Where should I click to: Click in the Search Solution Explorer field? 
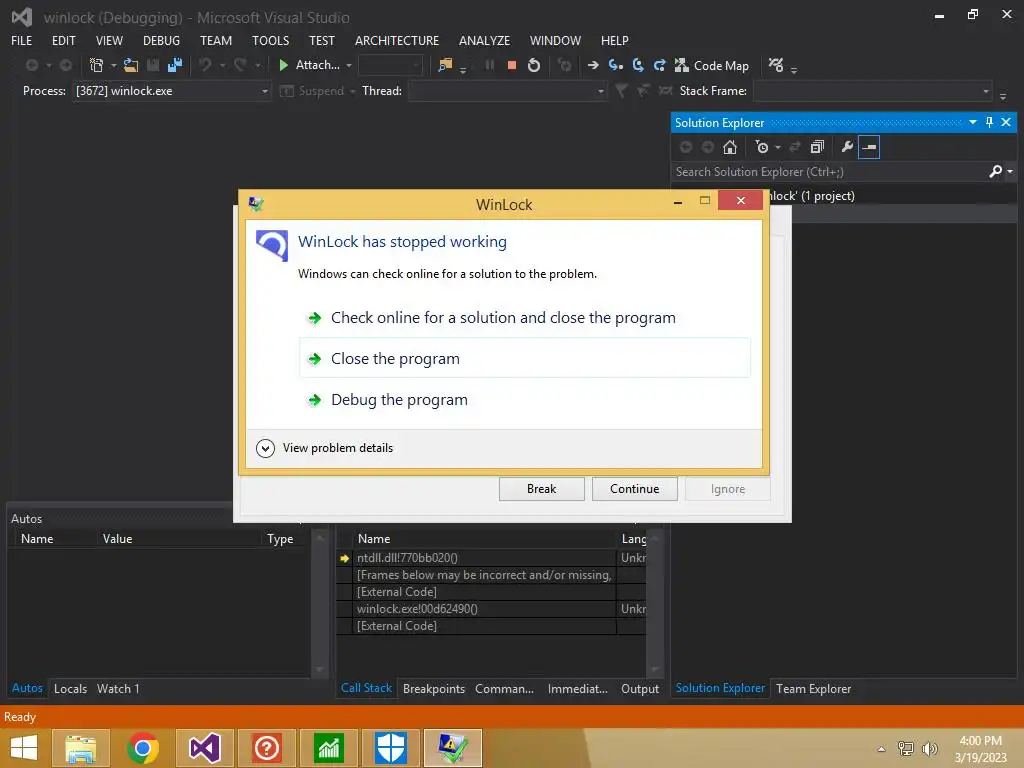coord(829,172)
